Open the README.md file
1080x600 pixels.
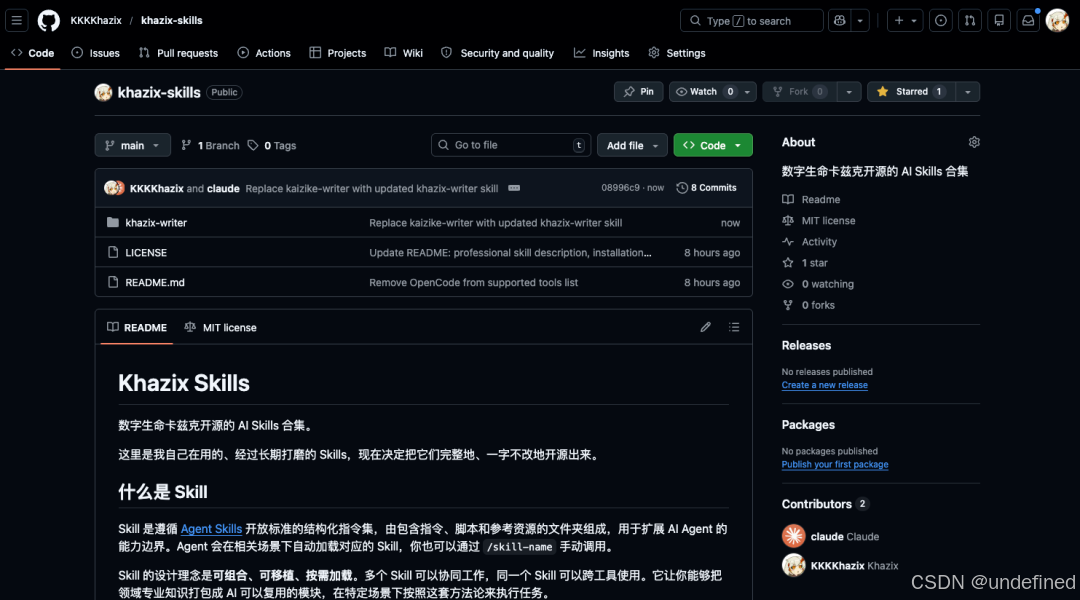click(x=155, y=282)
